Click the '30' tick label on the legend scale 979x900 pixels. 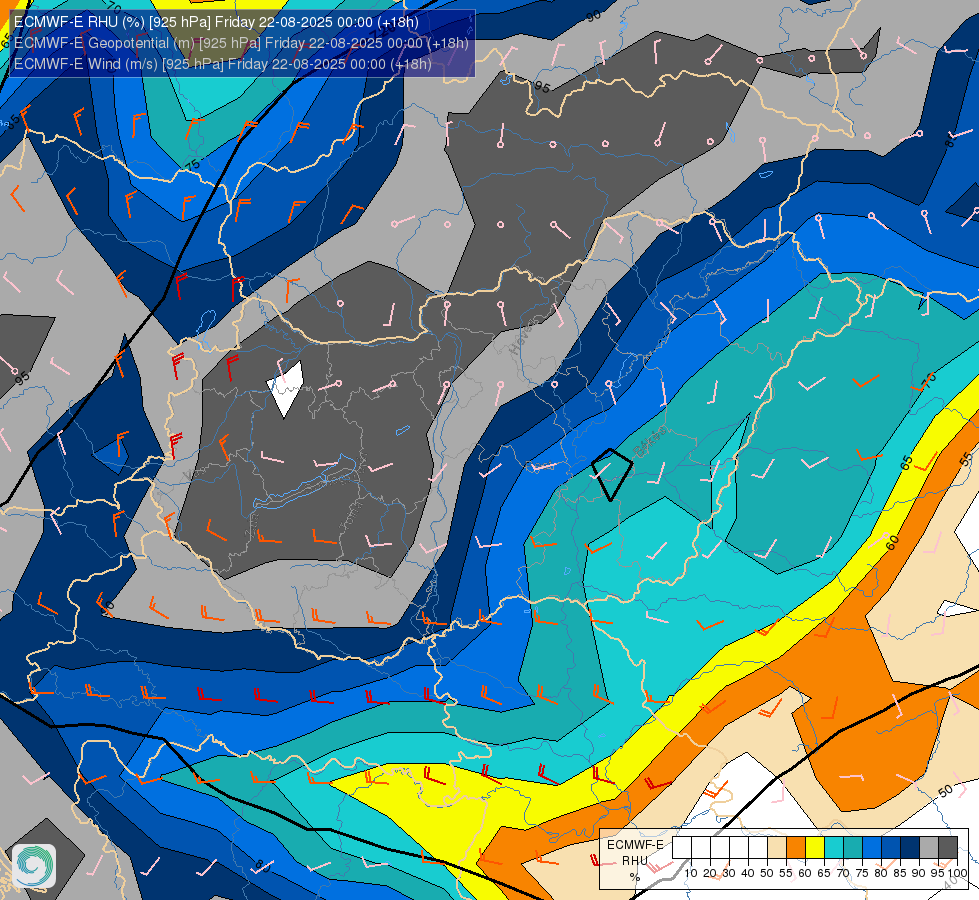(729, 873)
